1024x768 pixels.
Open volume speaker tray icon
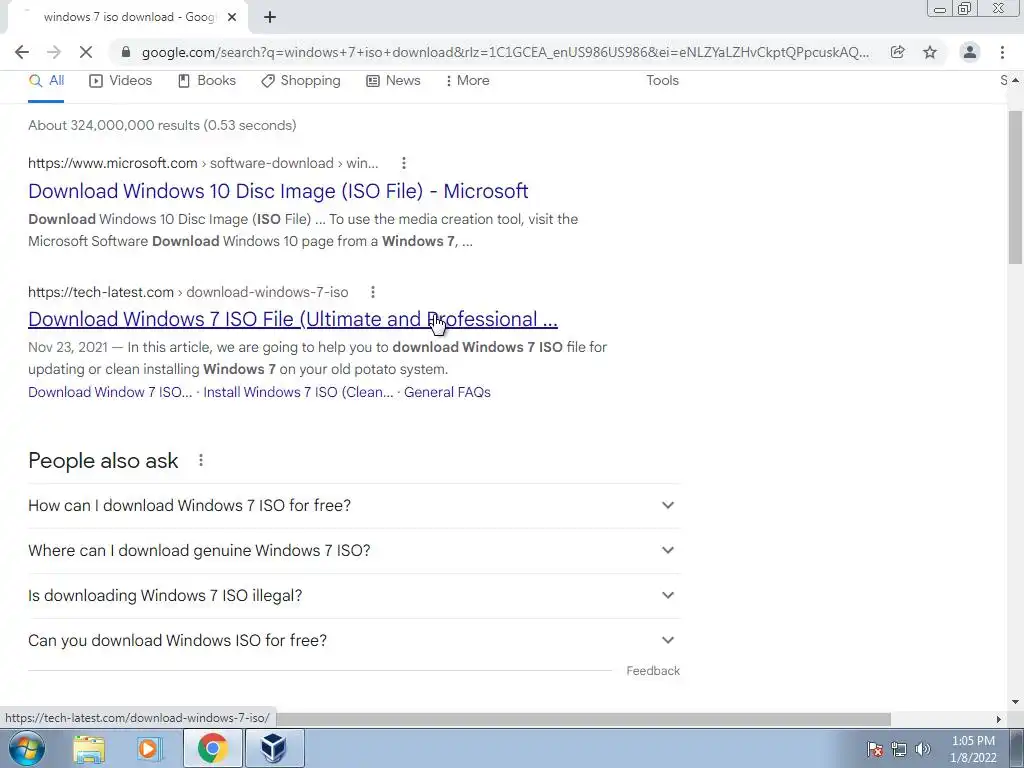click(x=923, y=749)
